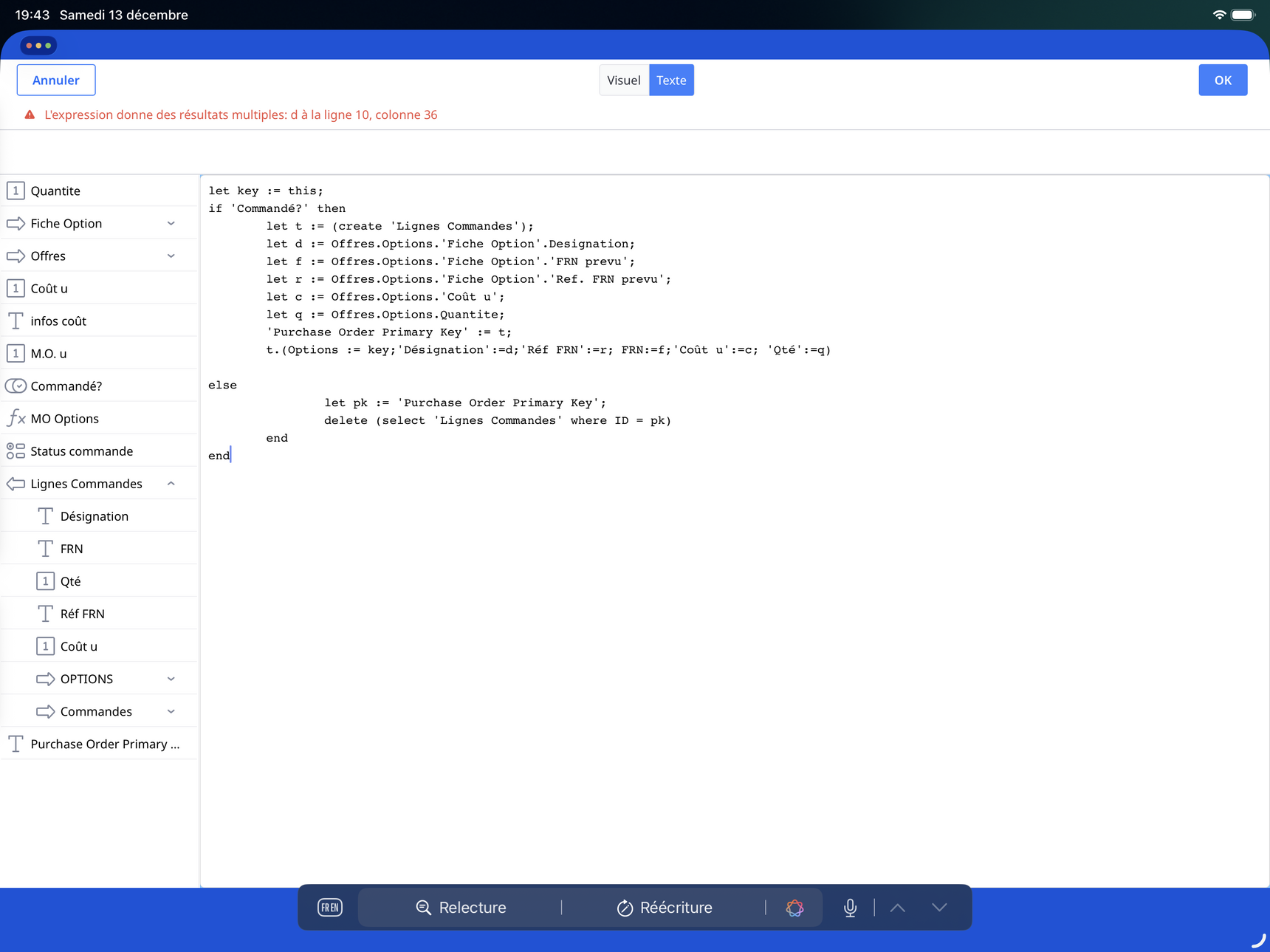Expand the OPTIONS reference under Lignes Commandes

[171, 679]
